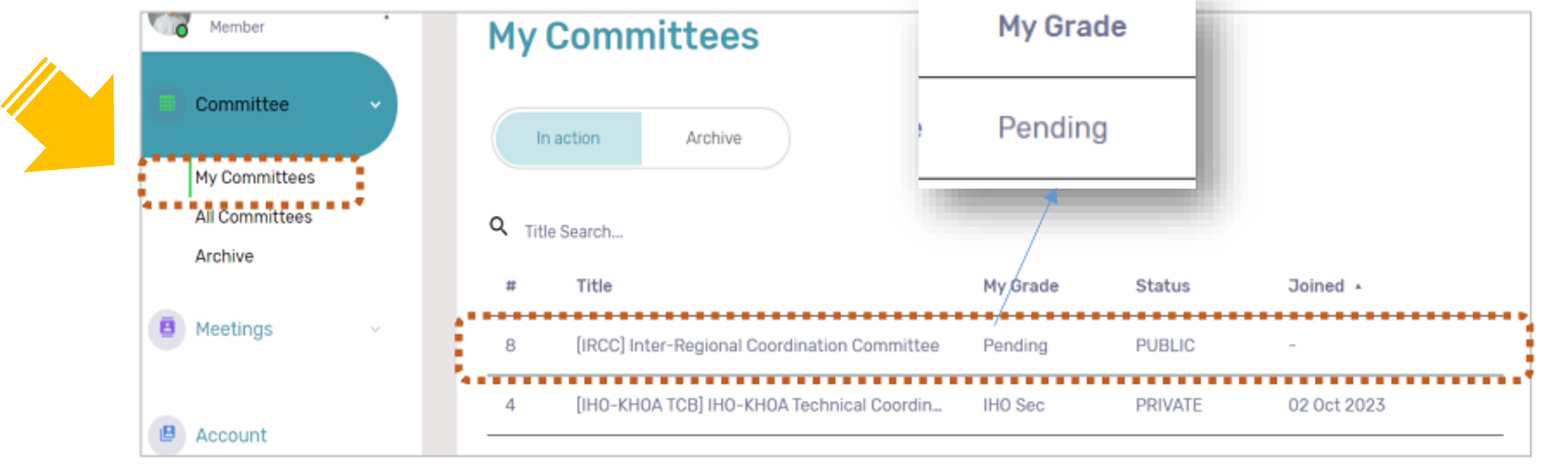The height and width of the screenshot is (469, 1568).
Task: Click the search magnifier icon
Action: pyautogui.click(x=498, y=226)
